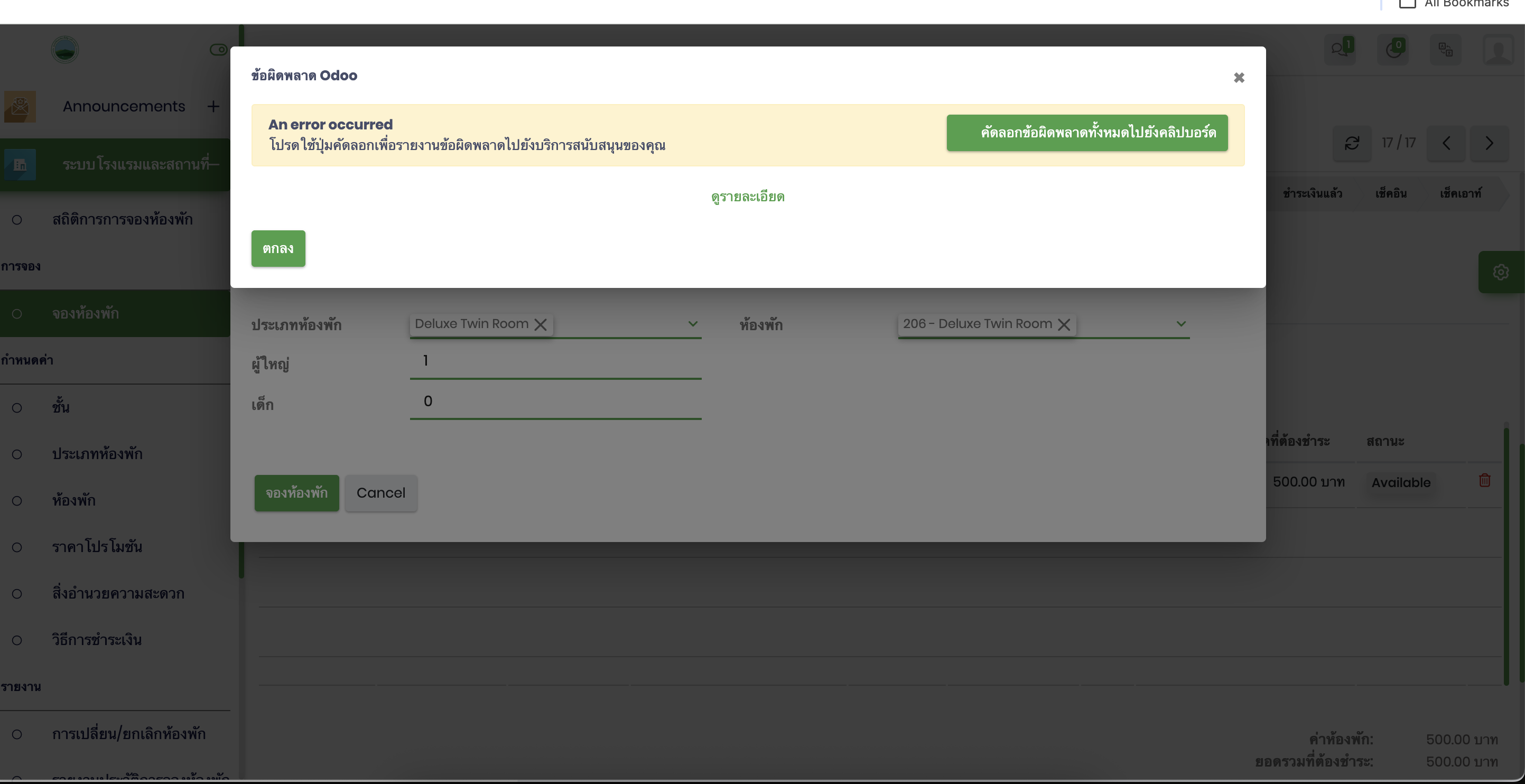
Task: Open จองห้องพัก in the sidebar menu
Action: (85, 314)
